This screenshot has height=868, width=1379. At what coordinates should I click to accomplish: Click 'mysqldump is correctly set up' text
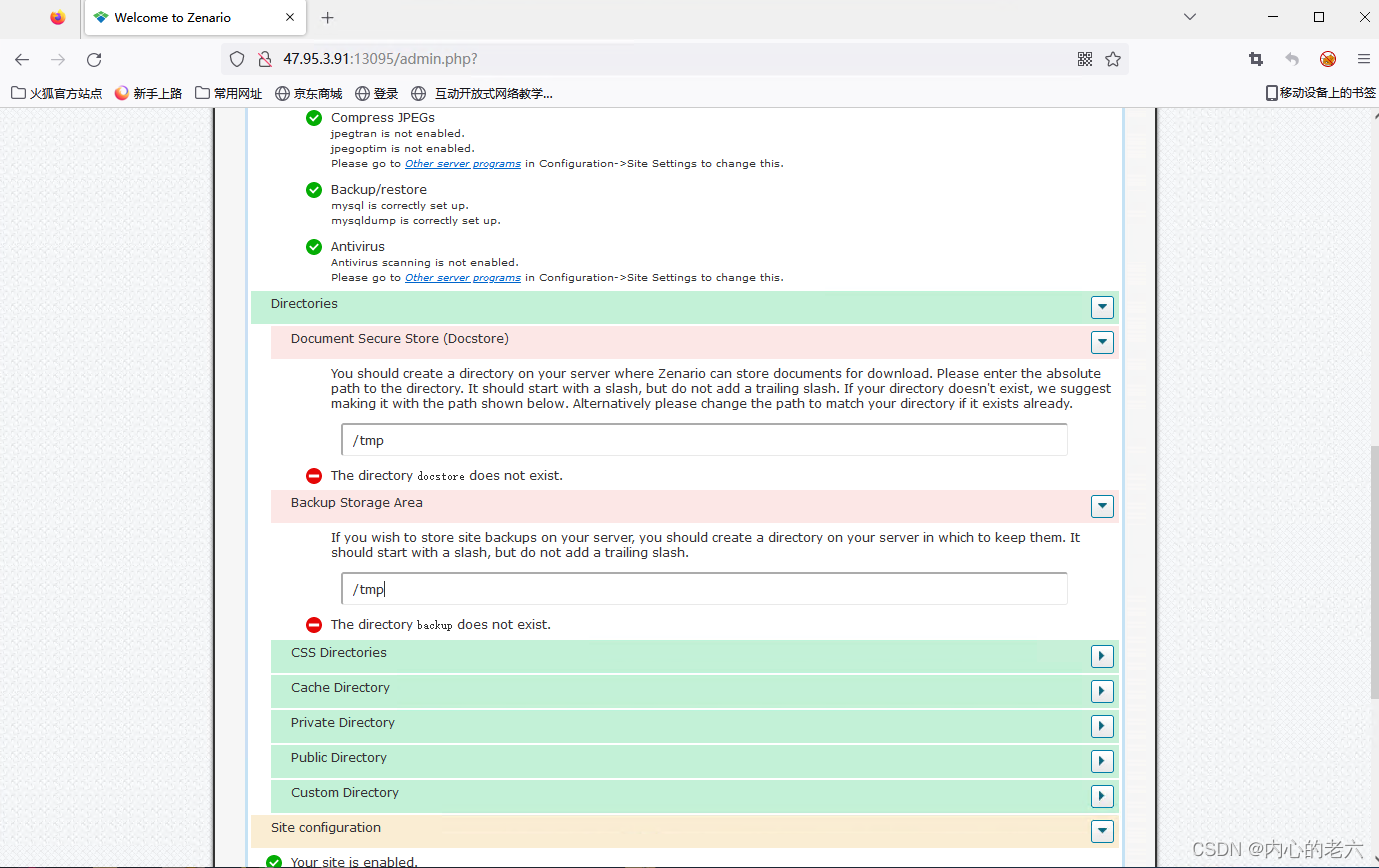click(x=416, y=221)
